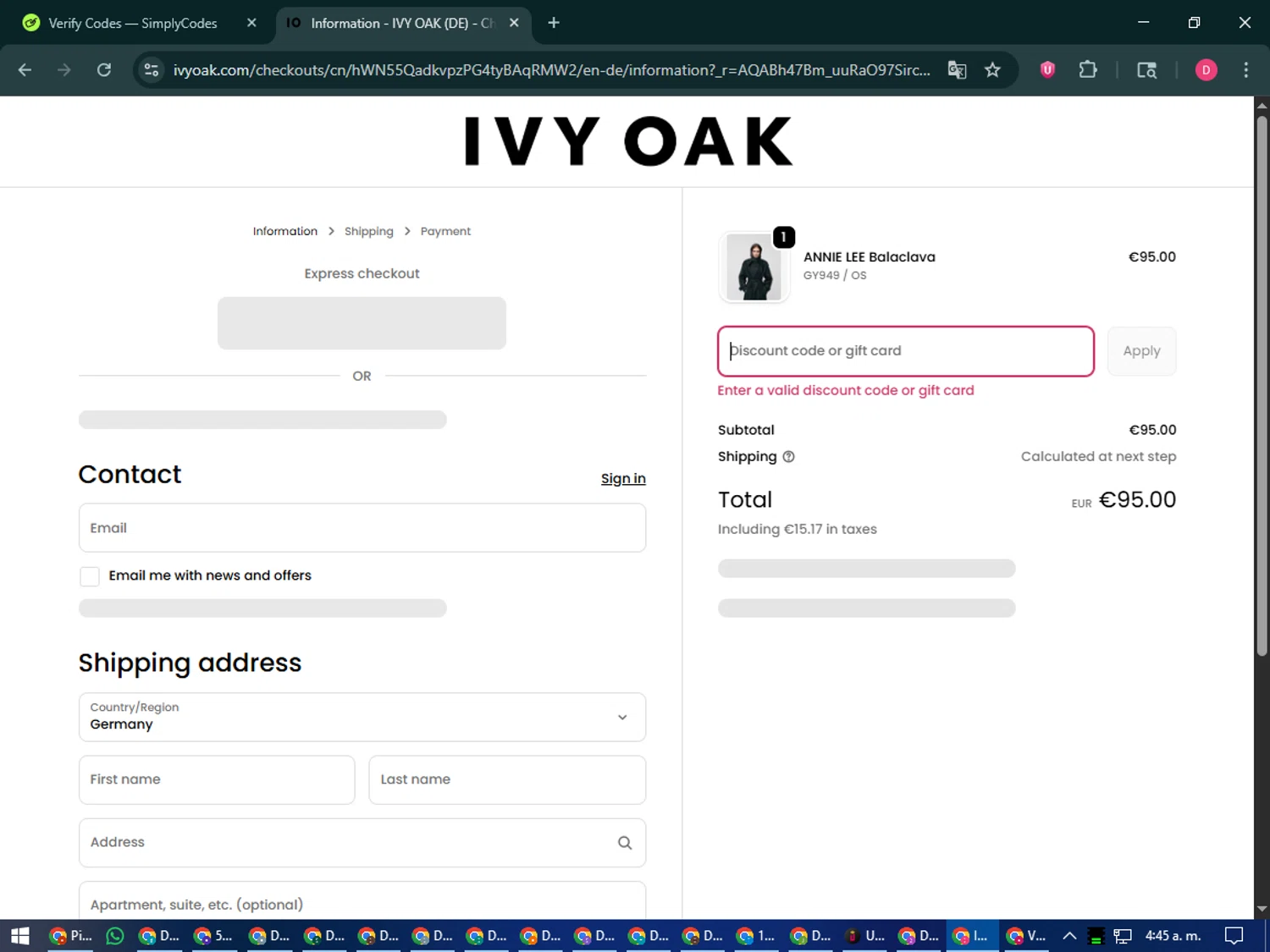Screen dimensions: 1270x952
Task: Bookmark this page with the star icon
Action: tap(992, 70)
